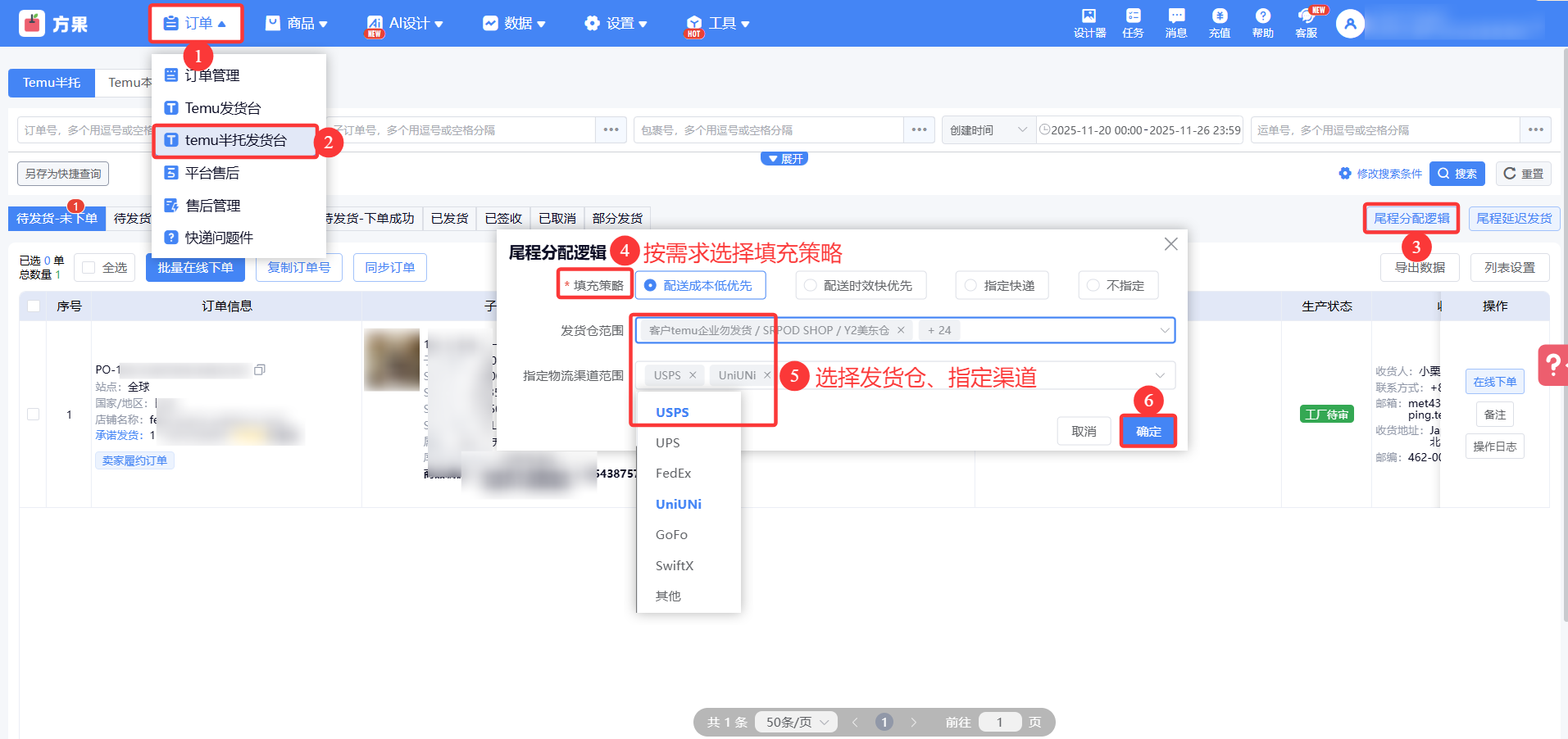Open 平台售后 from the order menu
This screenshot has height=739, width=1568.
[212, 173]
